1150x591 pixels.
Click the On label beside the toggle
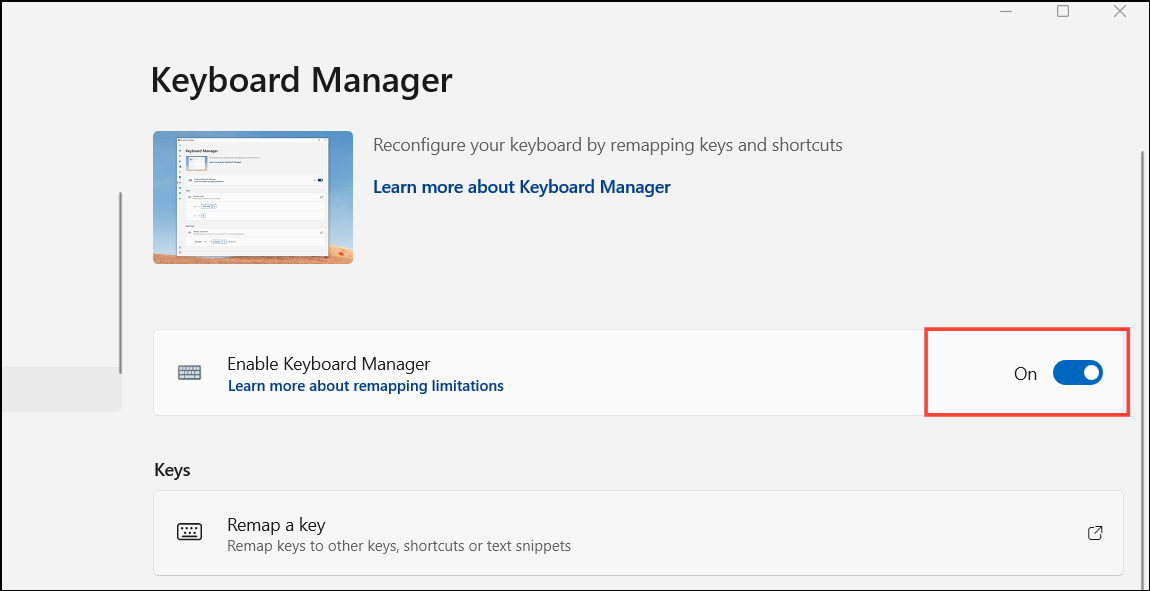pyautogui.click(x=1025, y=373)
